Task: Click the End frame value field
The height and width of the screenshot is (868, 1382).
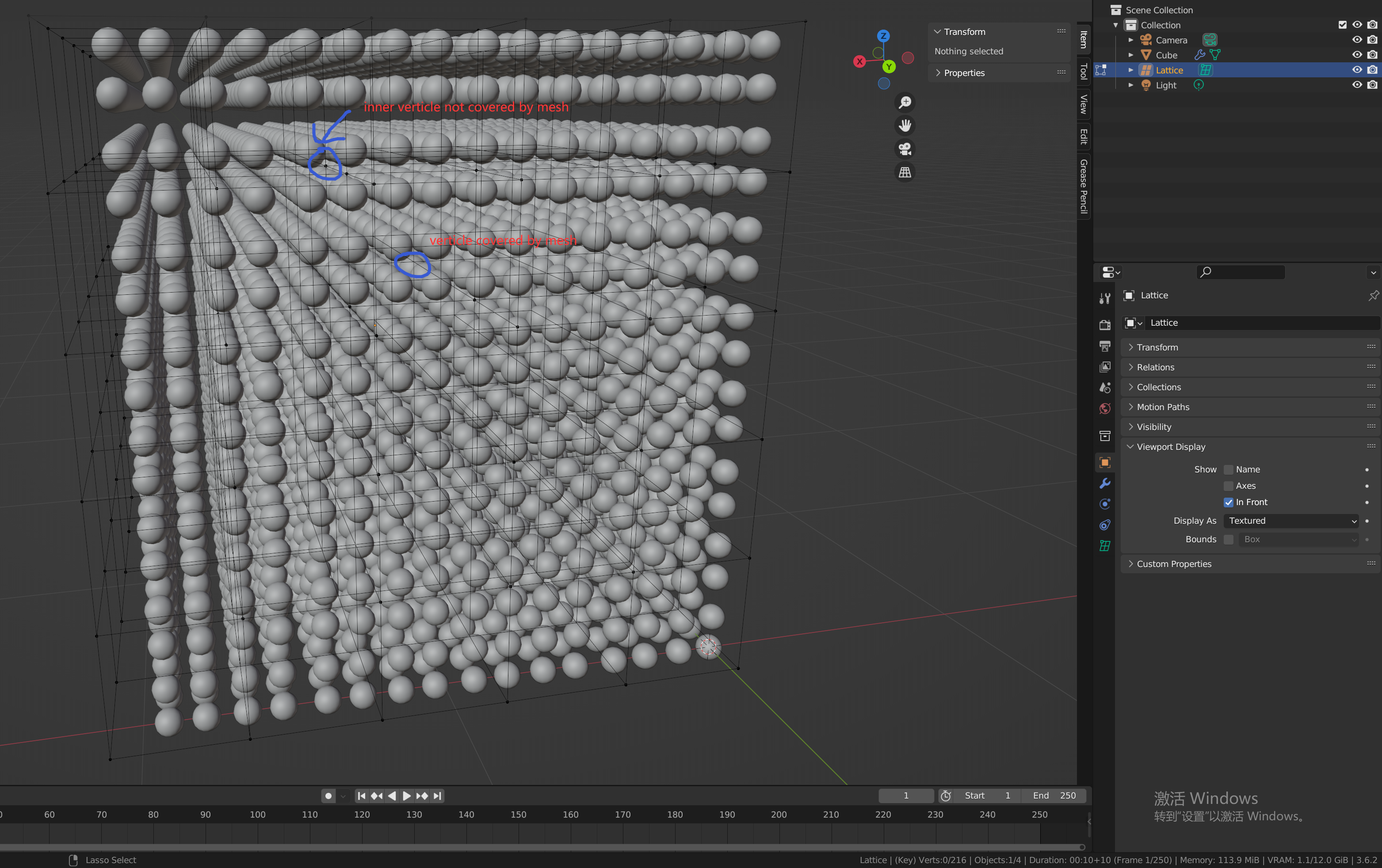Action: pos(1054,796)
